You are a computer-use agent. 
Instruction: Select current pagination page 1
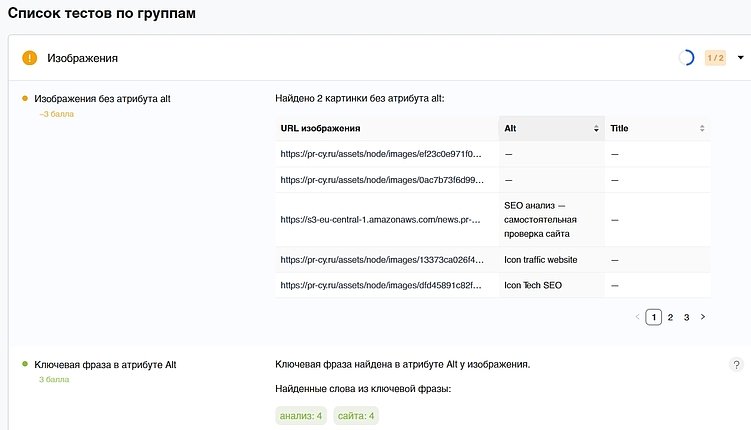click(x=654, y=317)
